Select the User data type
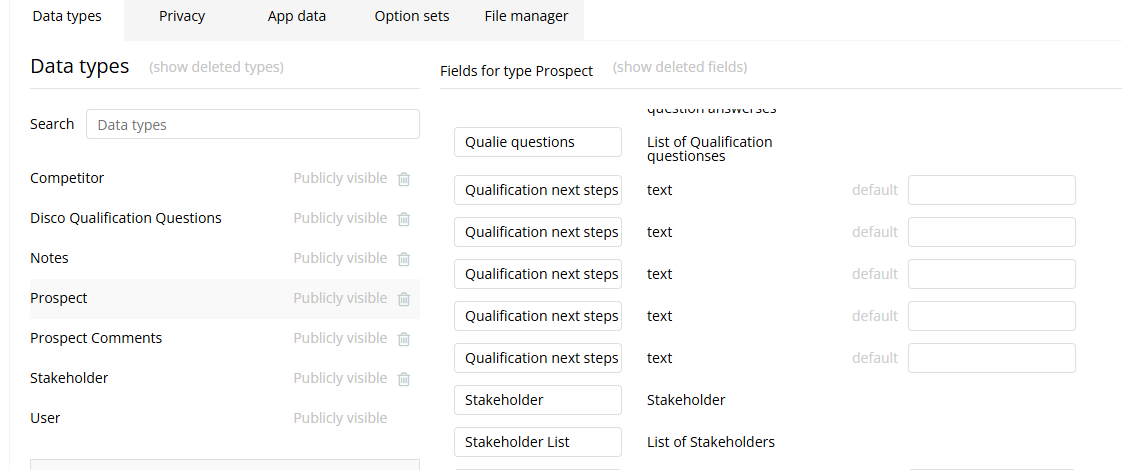This screenshot has height=470, width=1122. point(46,418)
